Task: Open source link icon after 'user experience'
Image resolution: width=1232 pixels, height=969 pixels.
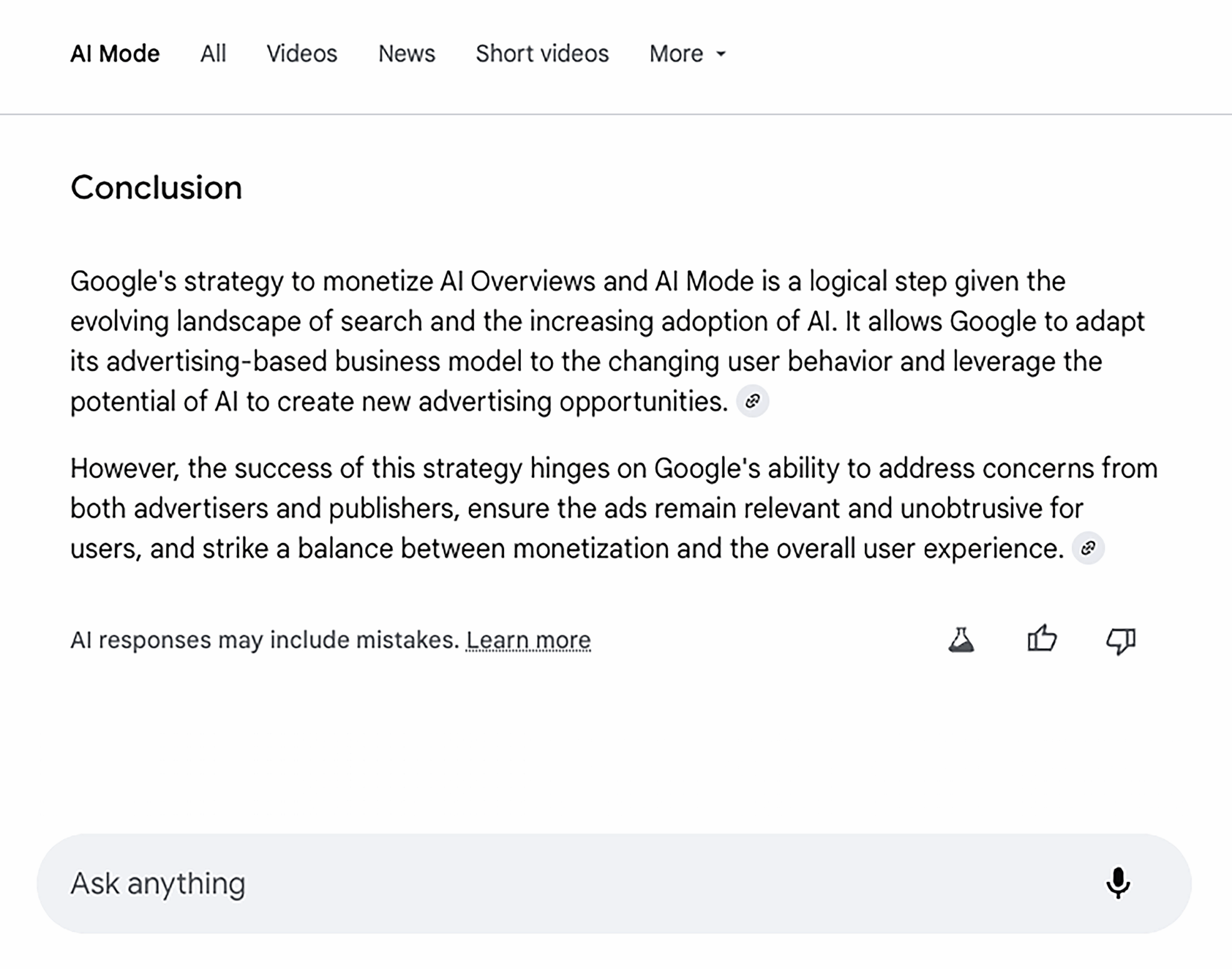Action: [1088, 548]
